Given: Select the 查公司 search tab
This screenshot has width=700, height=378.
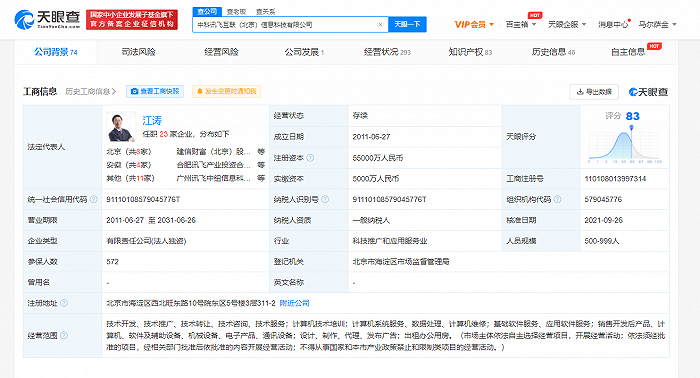Looking at the screenshot, I should (207, 12).
